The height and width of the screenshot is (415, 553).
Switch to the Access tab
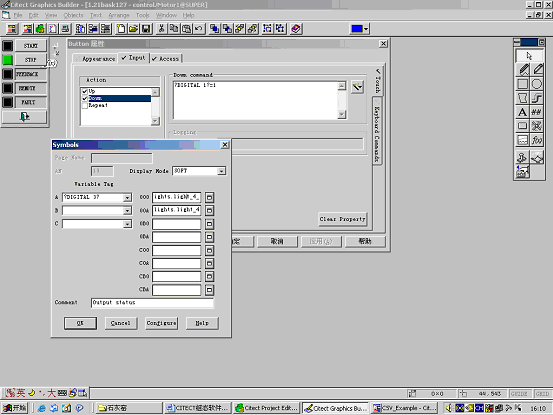(x=166, y=59)
